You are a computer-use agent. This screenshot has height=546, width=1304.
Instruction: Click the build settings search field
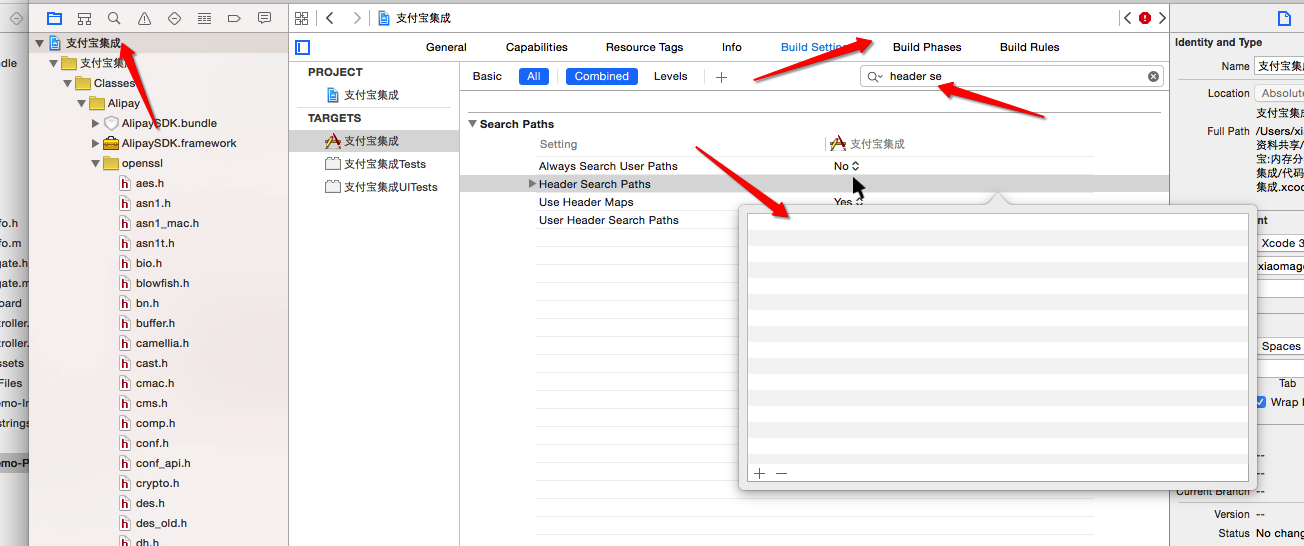pos(1012,76)
